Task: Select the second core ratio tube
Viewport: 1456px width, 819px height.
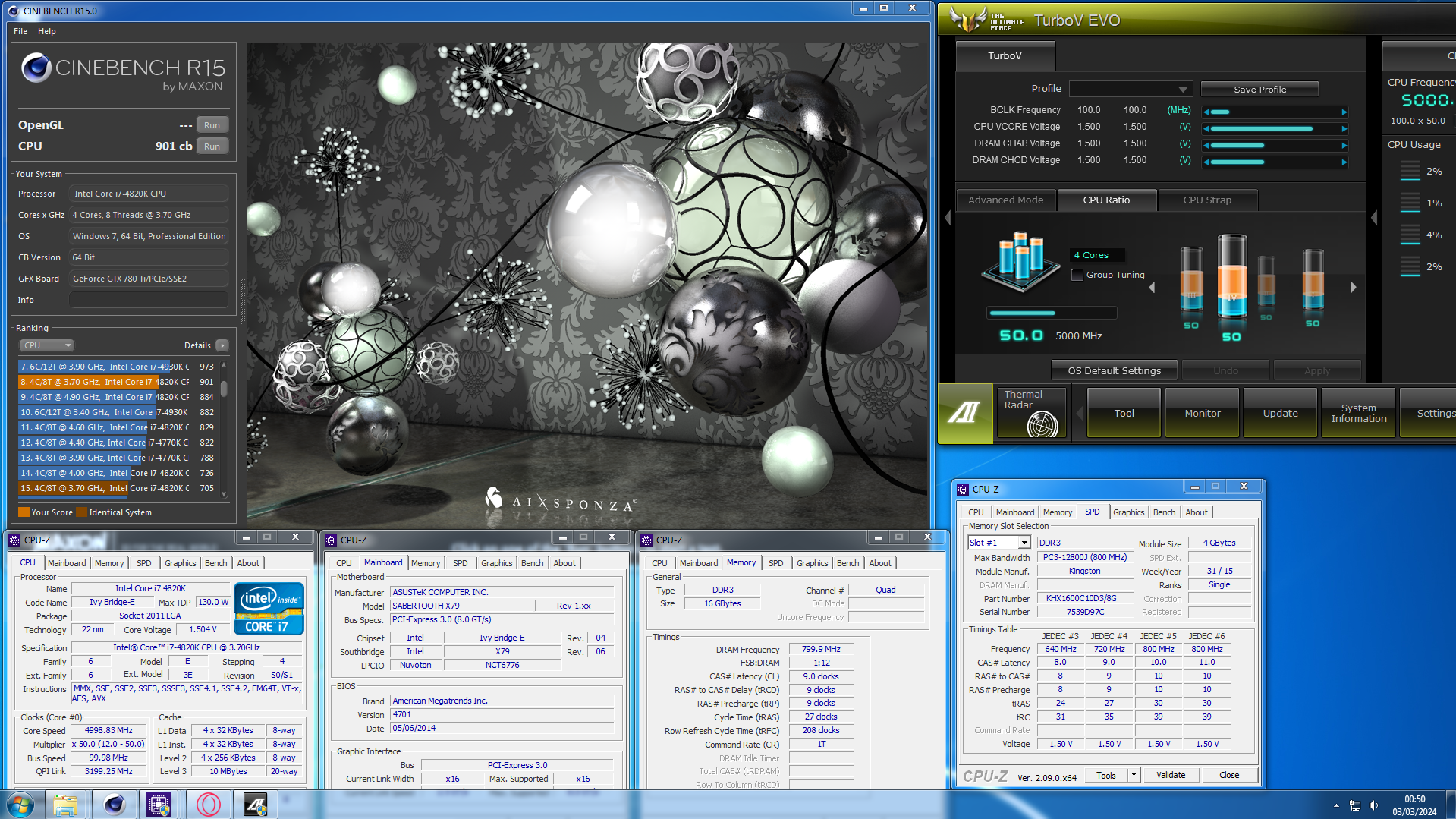Action: point(1232,277)
